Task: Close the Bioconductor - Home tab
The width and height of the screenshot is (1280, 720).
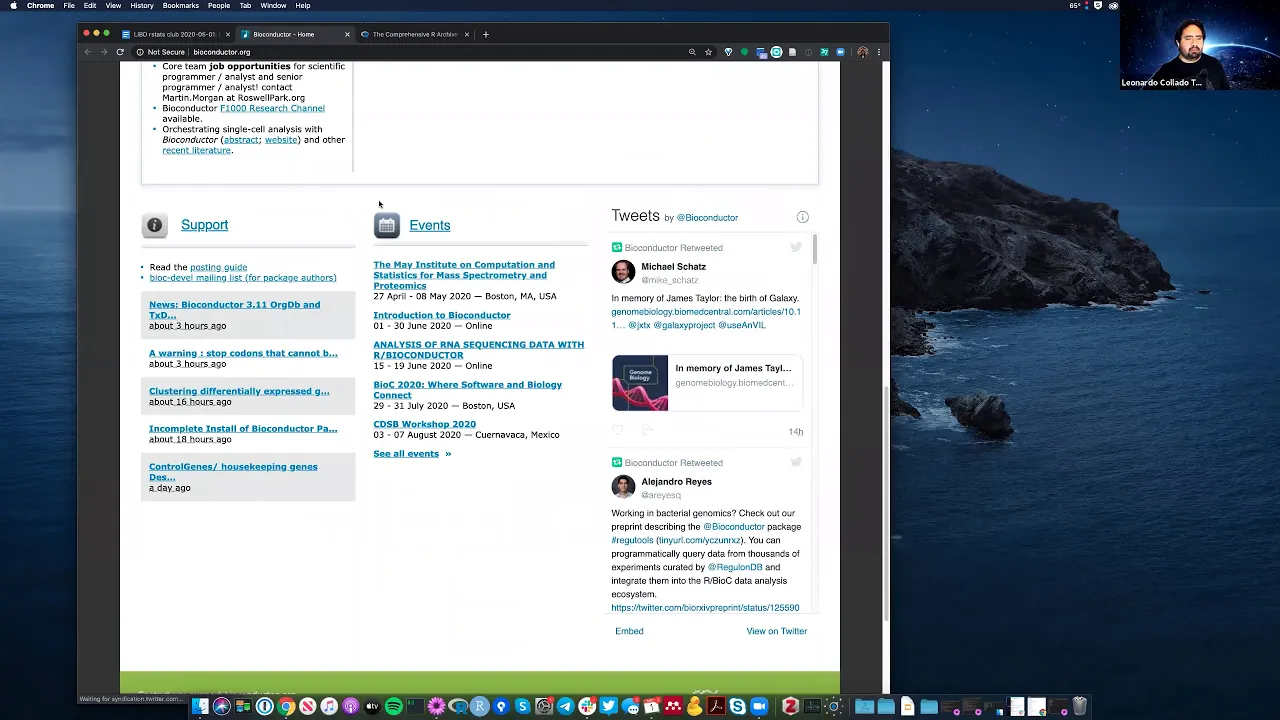Action: coord(347,34)
